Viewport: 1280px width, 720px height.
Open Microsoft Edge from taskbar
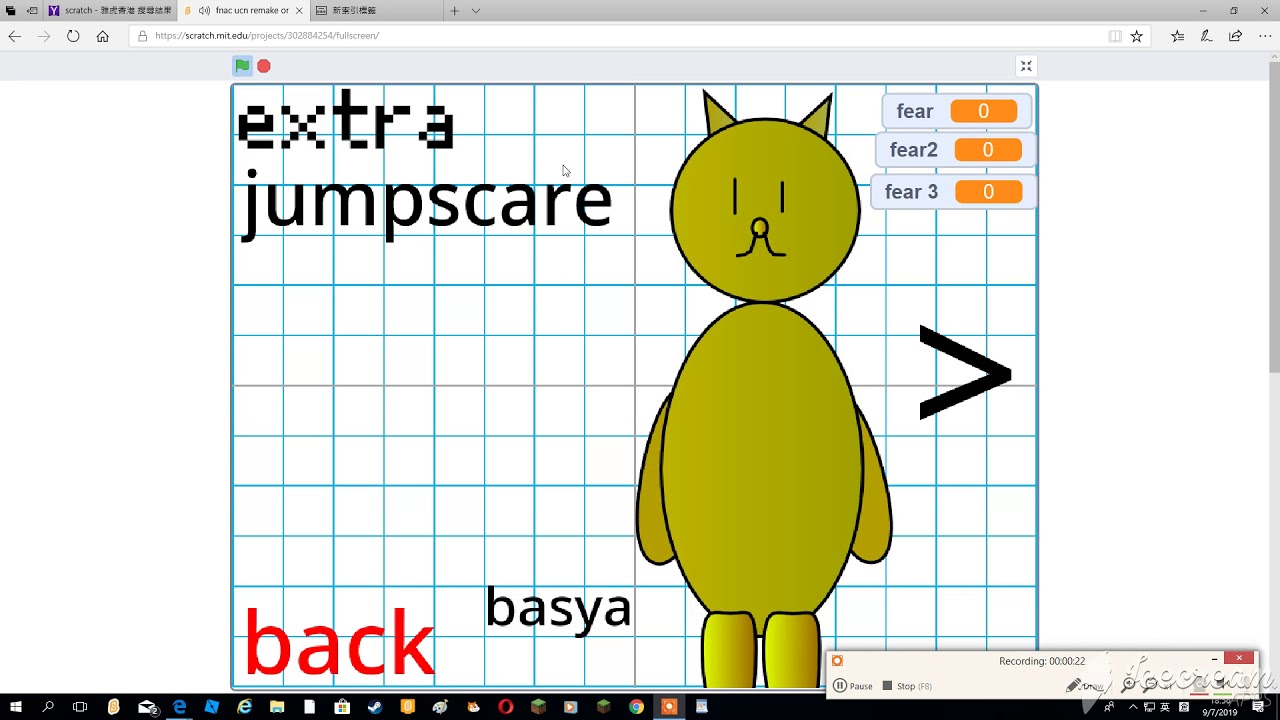pos(179,707)
